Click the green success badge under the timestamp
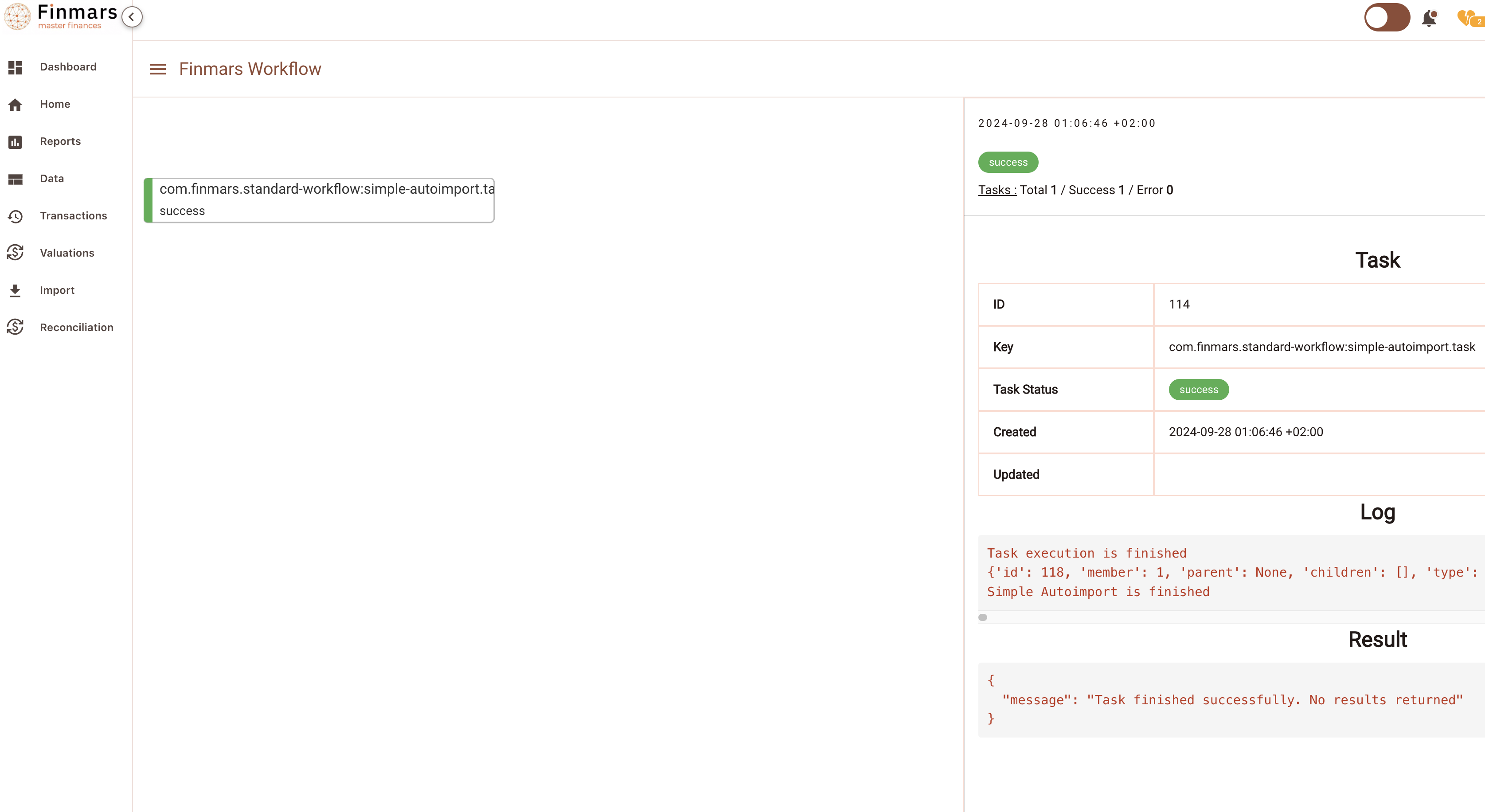This screenshot has height=812, width=1485. coord(1008,163)
